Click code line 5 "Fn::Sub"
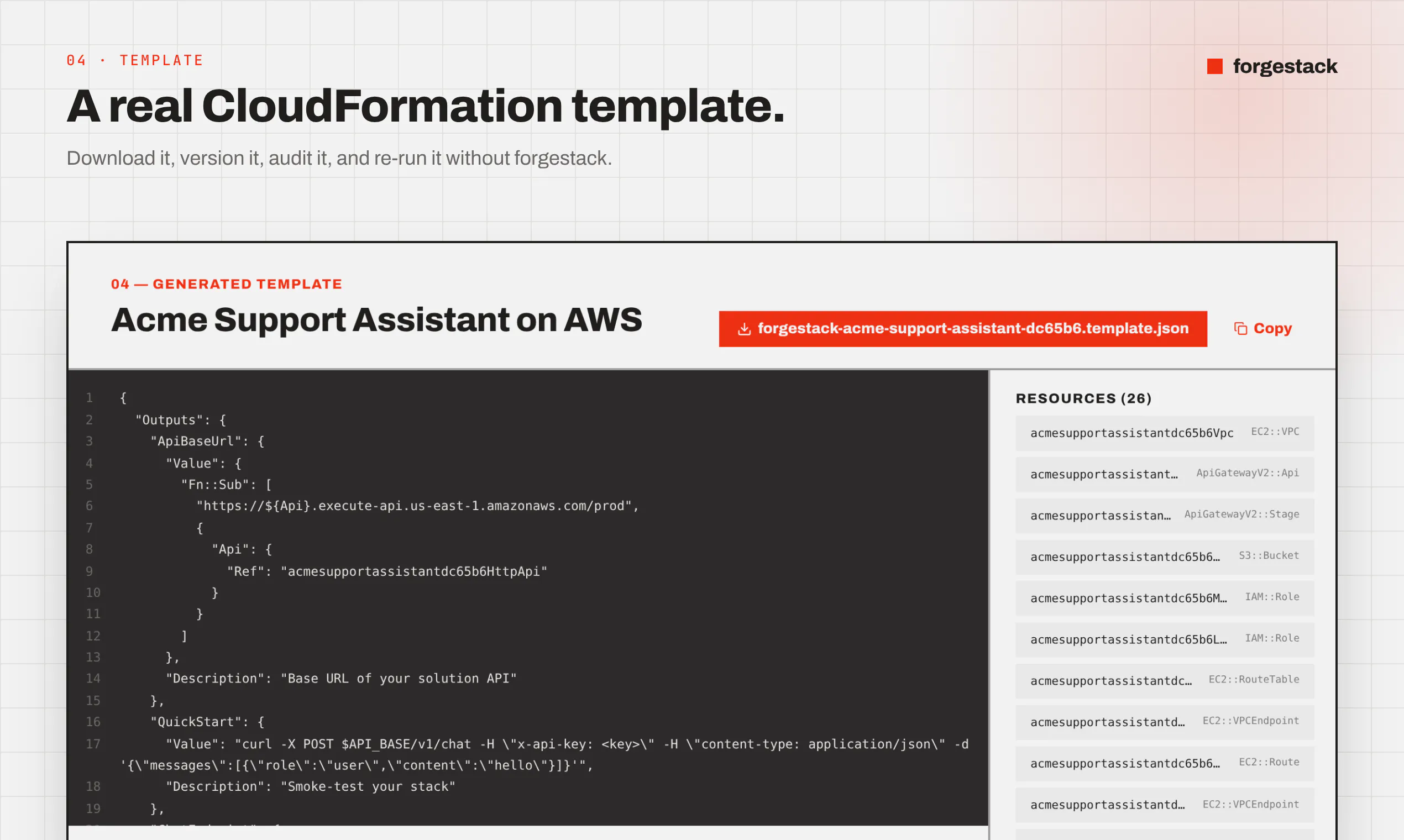The image size is (1404, 840). coord(227,485)
